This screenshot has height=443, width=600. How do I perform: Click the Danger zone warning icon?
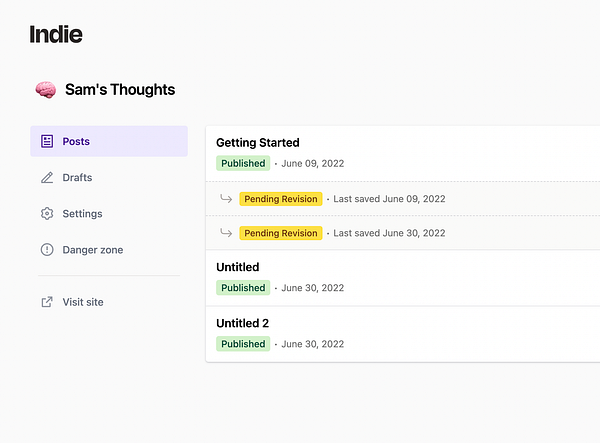tap(47, 250)
